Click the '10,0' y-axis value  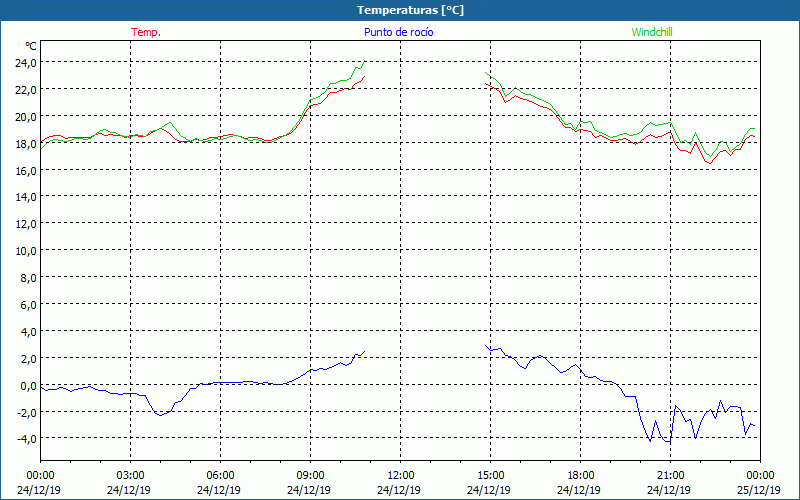26,252
